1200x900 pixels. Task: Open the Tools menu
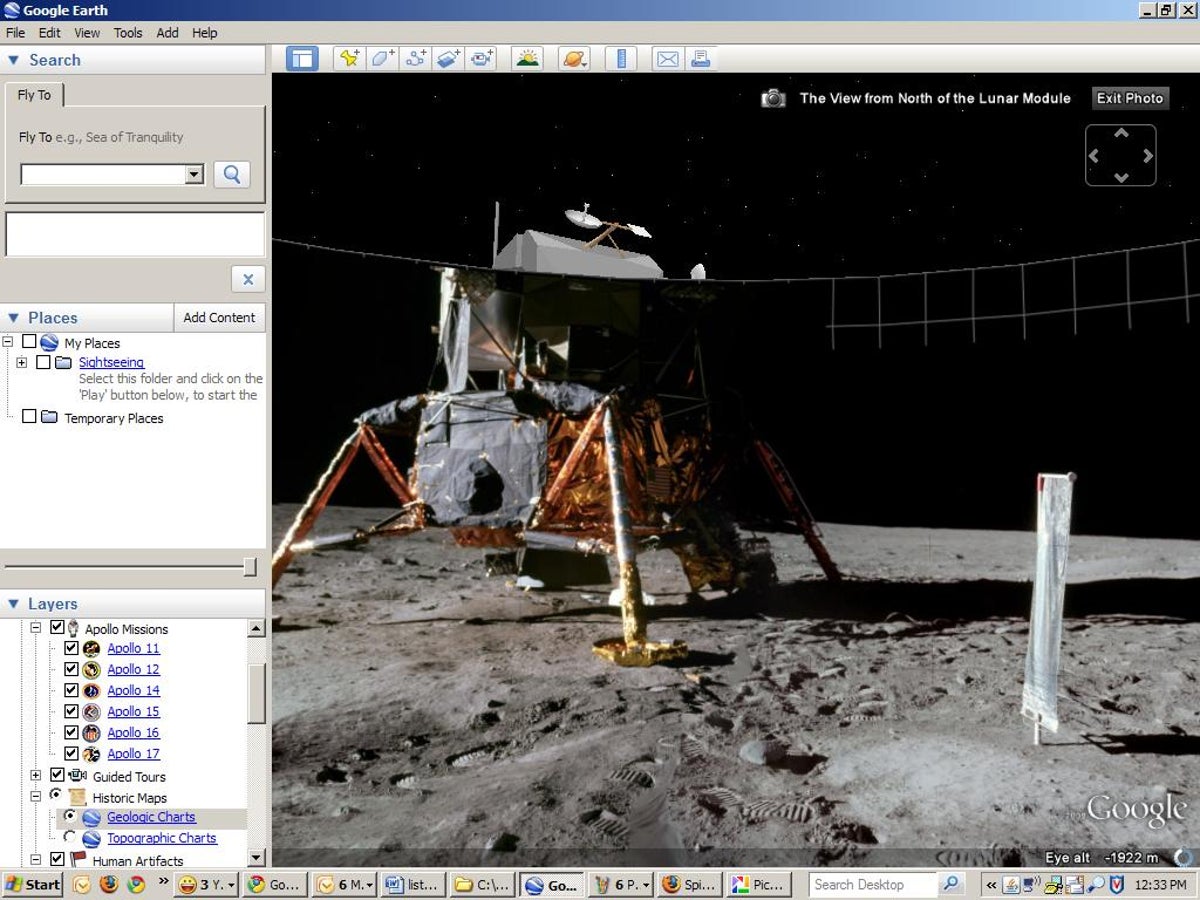click(128, 33)
